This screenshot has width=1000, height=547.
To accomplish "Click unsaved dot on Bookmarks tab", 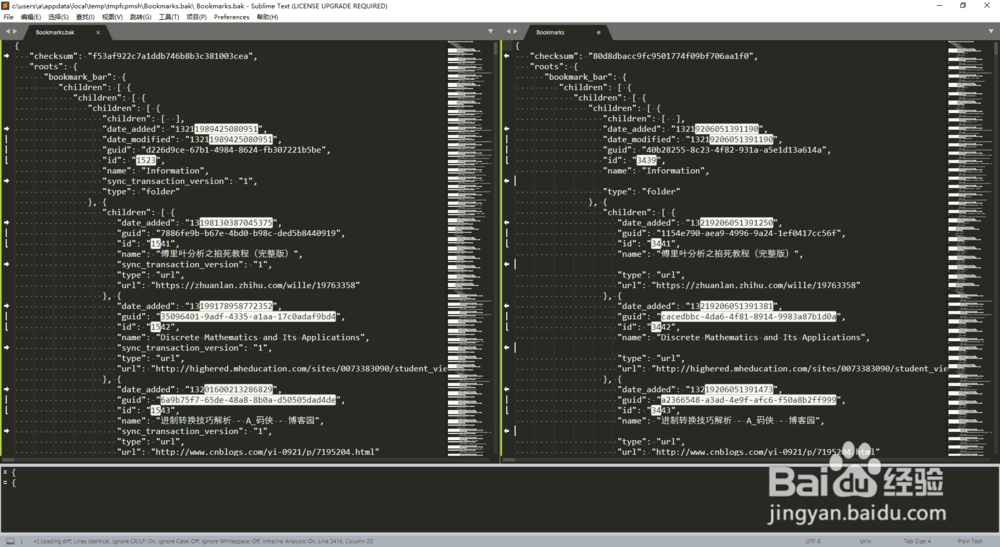I will (x=598, y=32).
